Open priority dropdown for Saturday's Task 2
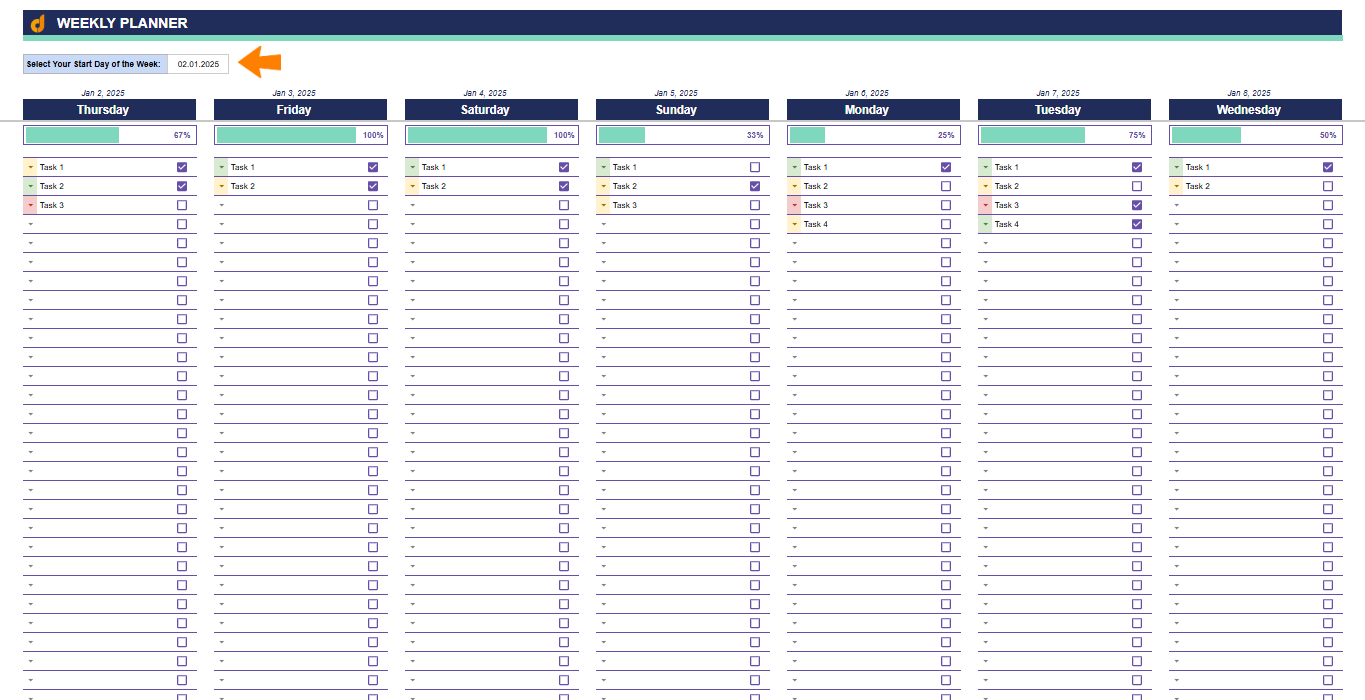The height and width of the screenshot is (700, 1365). pyautogui.click(x=412, y=186)
